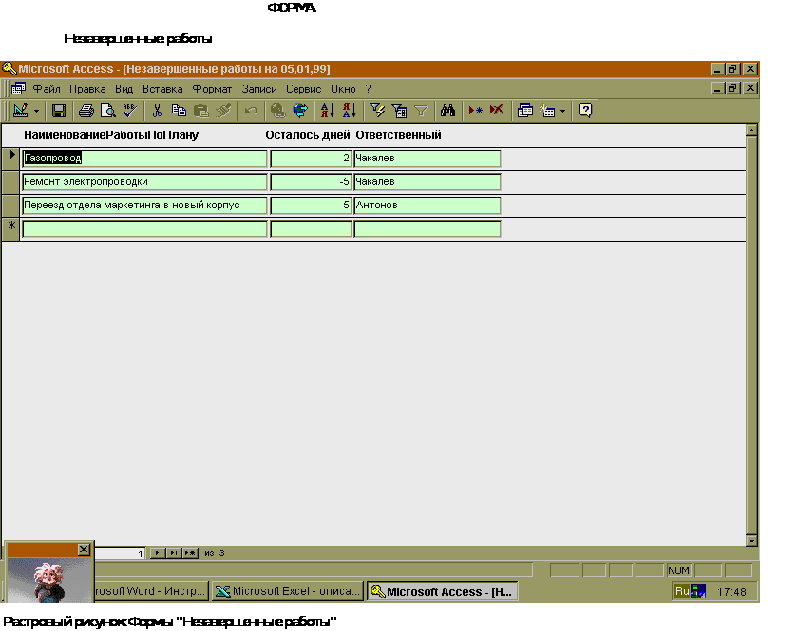The height and width of the screenshot is (631, 786).
Task: Open the View mode dropdown arrow
Action: click(x=37, y=111)
